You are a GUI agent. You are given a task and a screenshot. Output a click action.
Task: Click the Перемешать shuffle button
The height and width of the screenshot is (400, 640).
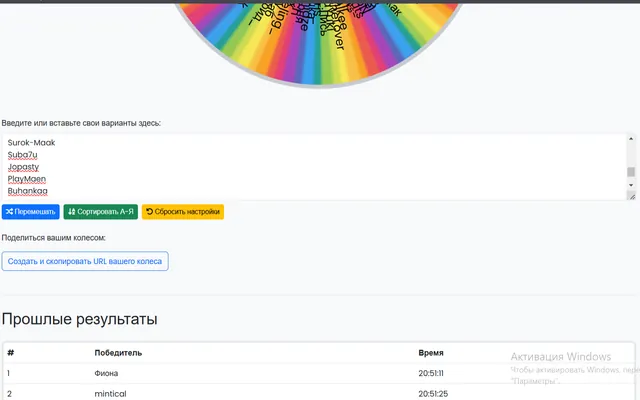tap(31, 211)
